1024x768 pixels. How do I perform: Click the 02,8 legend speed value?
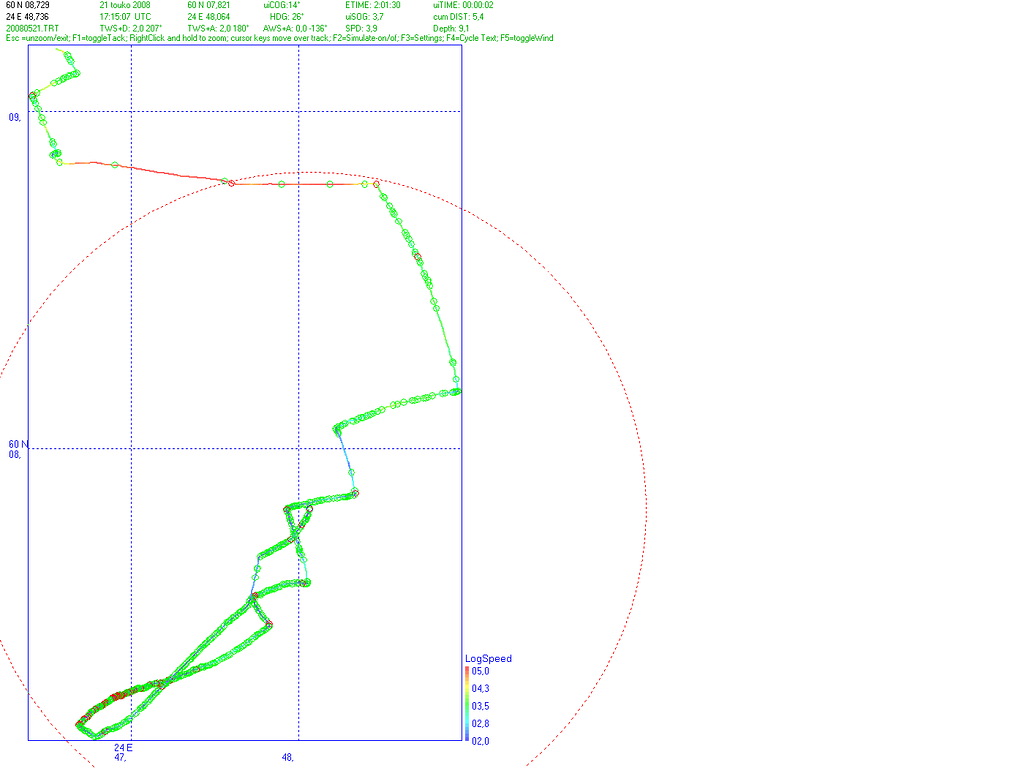pyautogui.click(x=480, y=724)
